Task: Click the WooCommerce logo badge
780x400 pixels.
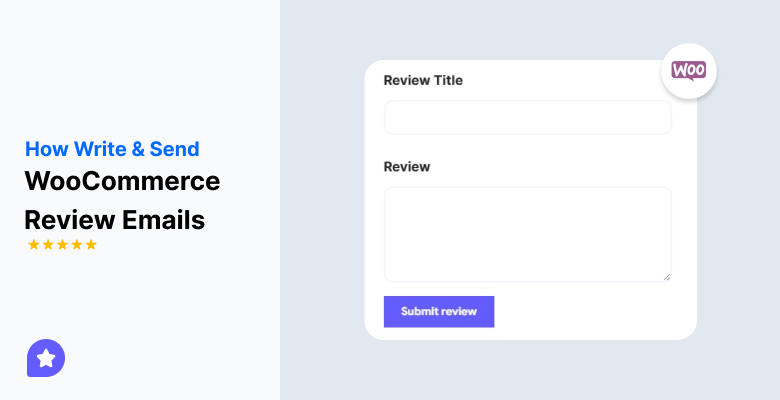Action: click(x=689, y=70)
